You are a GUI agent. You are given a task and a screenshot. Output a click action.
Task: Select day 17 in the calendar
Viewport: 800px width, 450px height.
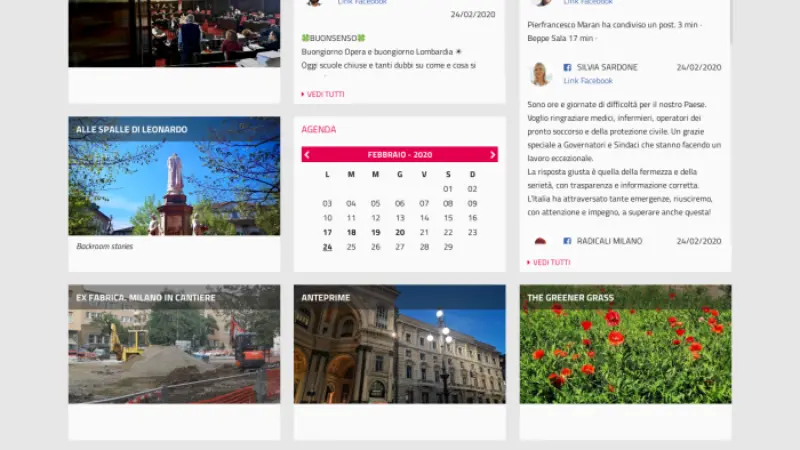[x=327, y=232]
